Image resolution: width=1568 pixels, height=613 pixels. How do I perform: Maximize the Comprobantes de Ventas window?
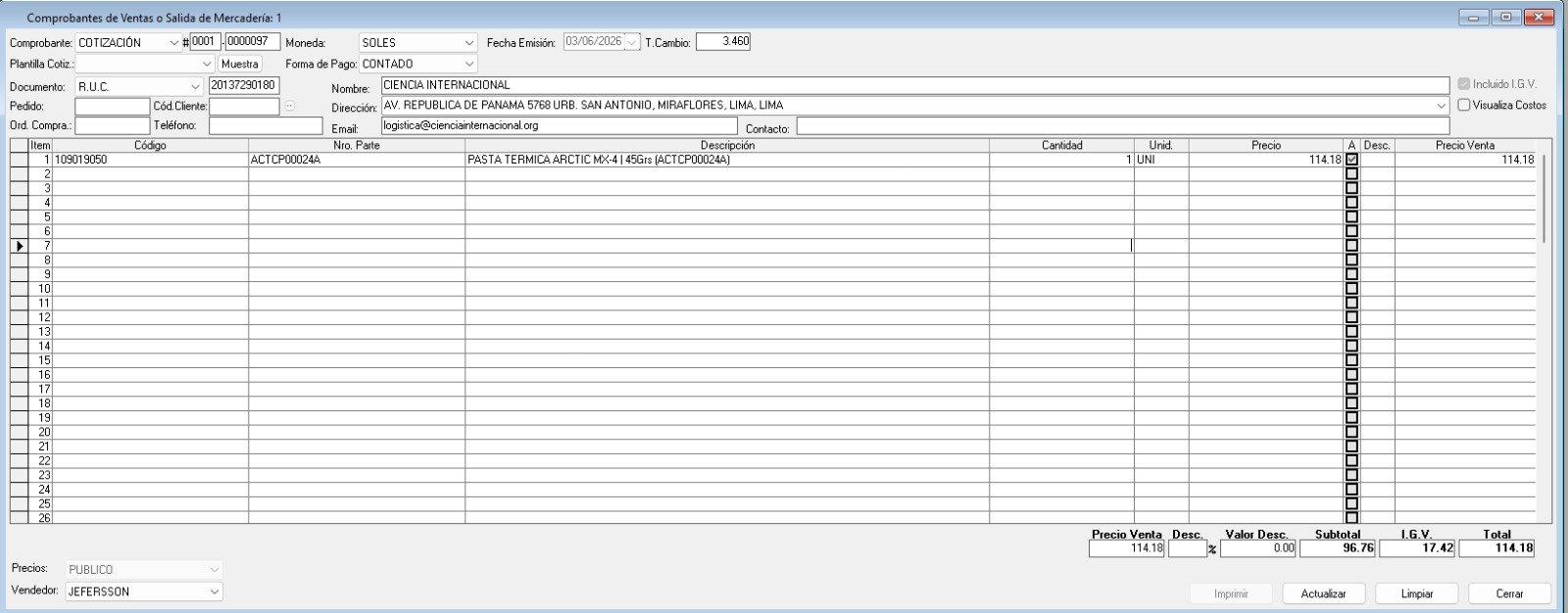pyautogui.click(x=1505, y=18)
